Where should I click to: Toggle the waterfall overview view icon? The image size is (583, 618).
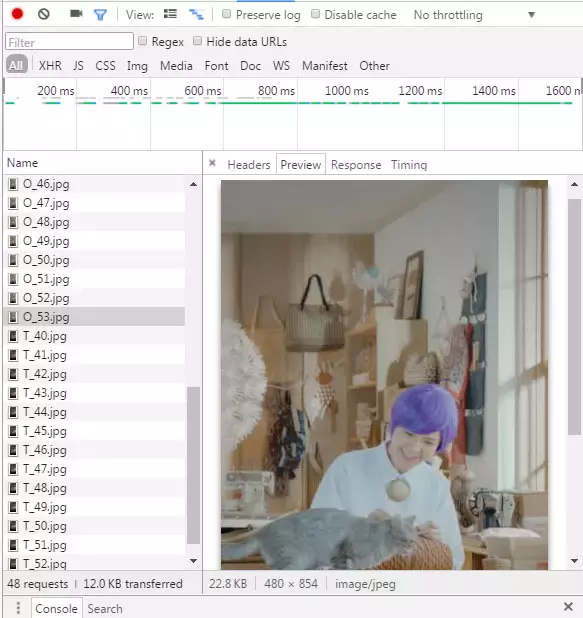pos(196,14)
